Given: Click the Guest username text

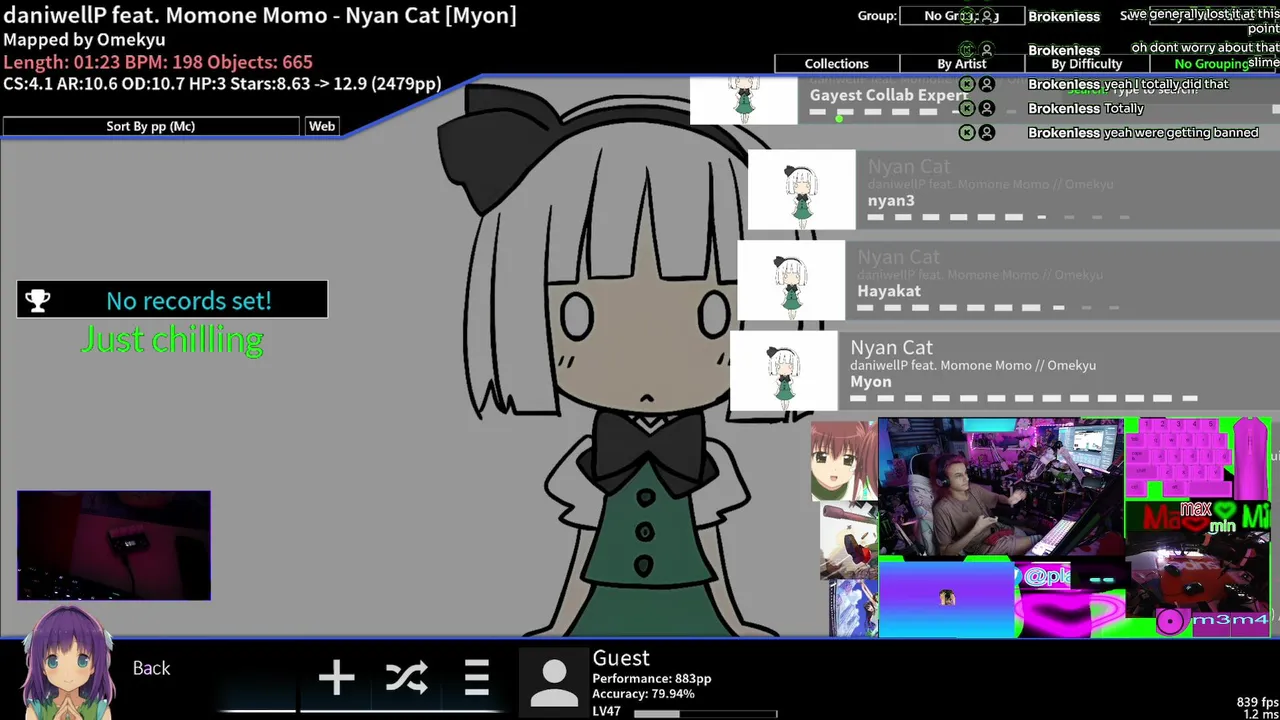Looking at the screenshot, I should [621, 658].
